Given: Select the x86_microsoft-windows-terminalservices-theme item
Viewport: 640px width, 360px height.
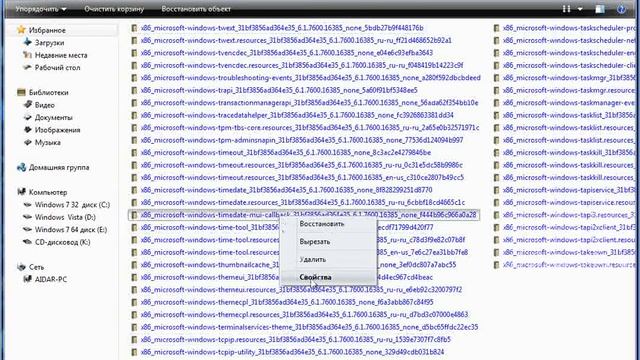Looking at the screenshot, I should tap(309, 327).
